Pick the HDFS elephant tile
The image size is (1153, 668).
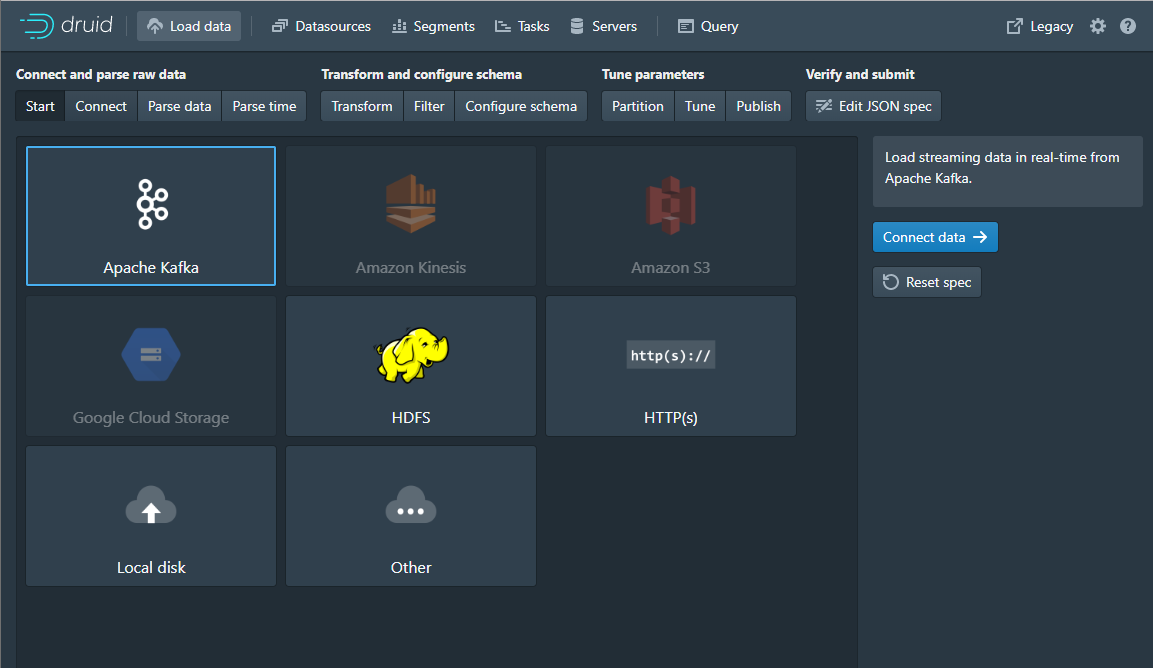pyautogui.click(x=411, y=366)
